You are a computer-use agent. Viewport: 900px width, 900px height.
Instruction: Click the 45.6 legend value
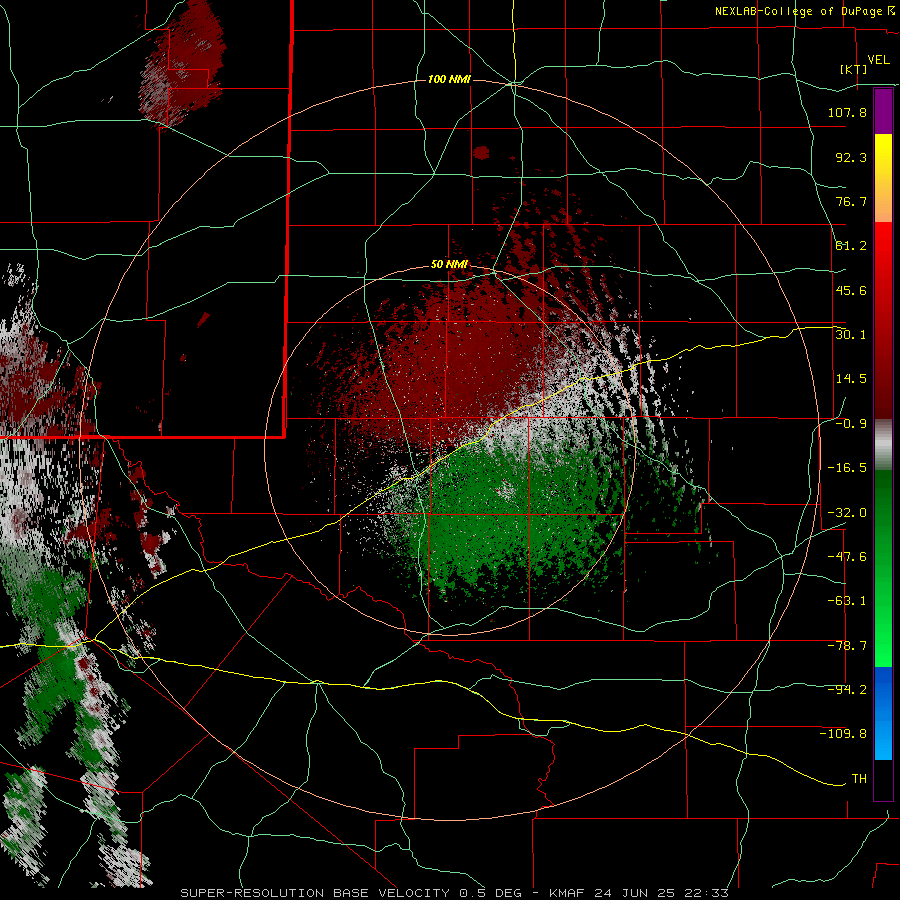click(x=851, y=290)
